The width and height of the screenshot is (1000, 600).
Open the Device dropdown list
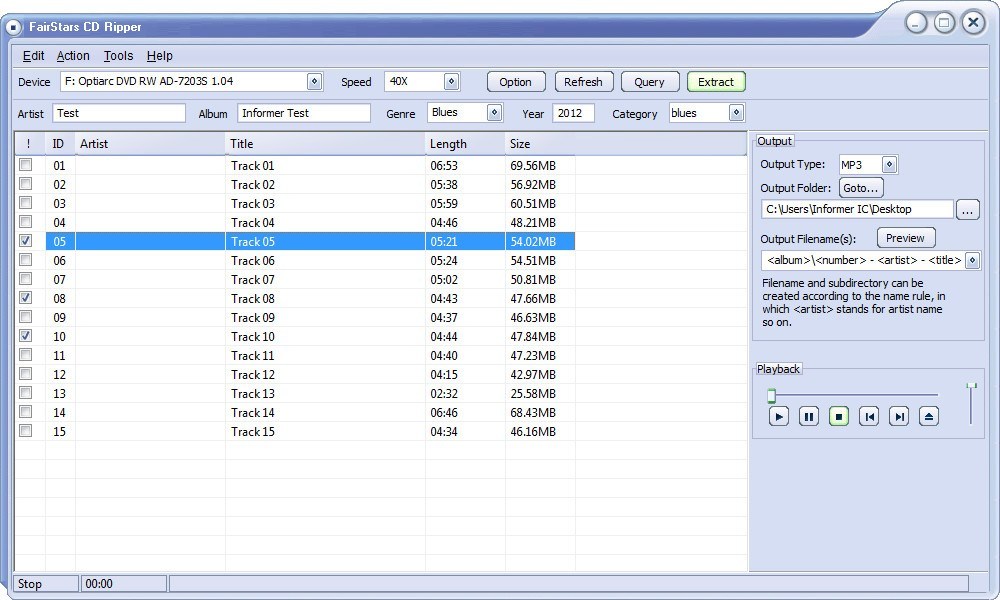pos(314,82)
